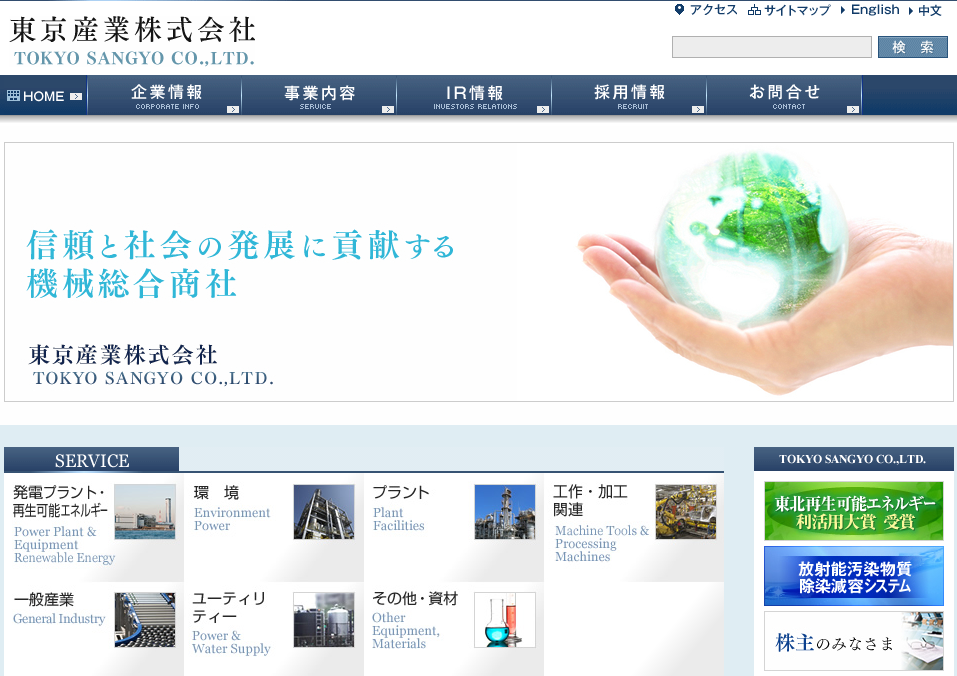Open the flask thumbnail for Other Equipment
957x676 pixels.
(505, 619)
